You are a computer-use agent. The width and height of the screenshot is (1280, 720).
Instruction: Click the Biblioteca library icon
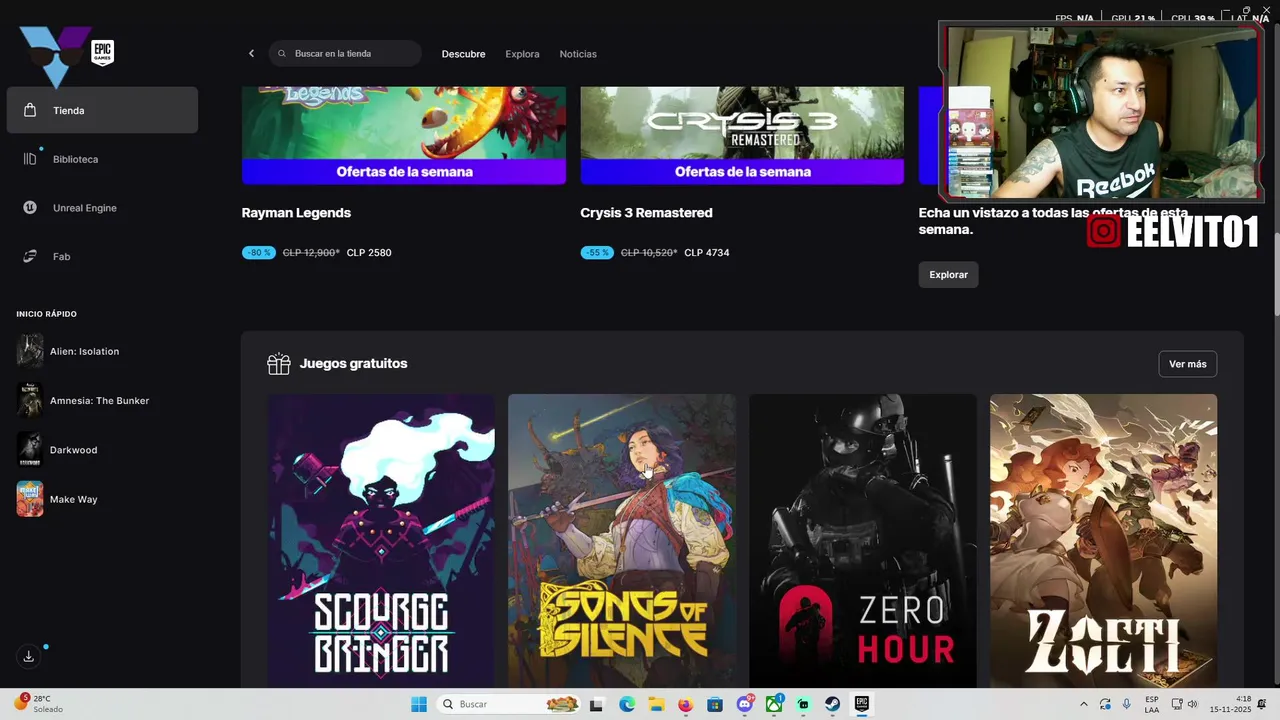point(30,159)
